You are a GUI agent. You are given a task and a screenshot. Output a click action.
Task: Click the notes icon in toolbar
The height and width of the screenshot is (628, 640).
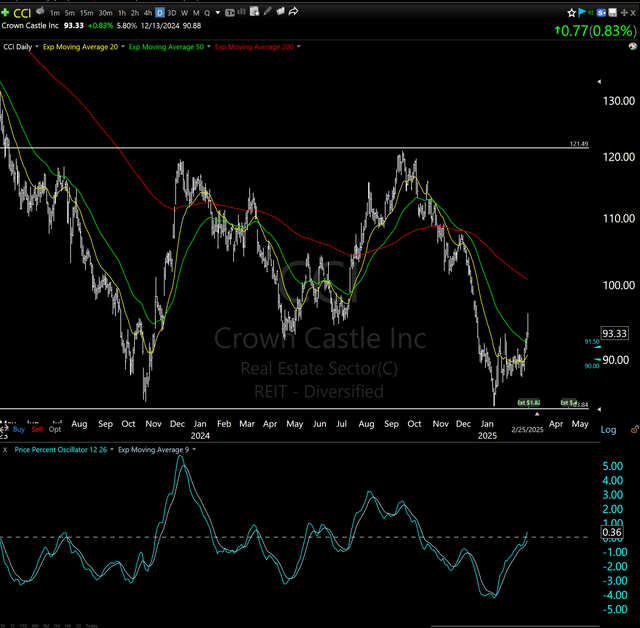click(280, 11)
